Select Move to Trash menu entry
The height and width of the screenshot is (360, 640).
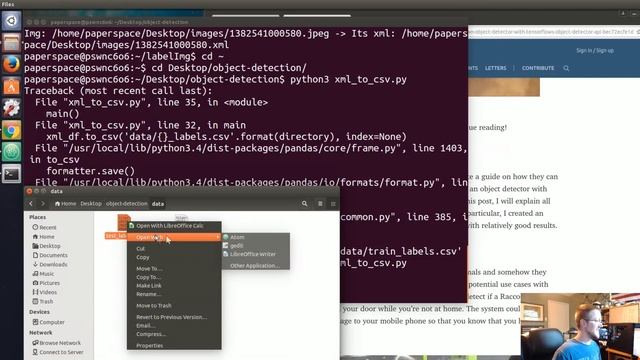(174, 305)
